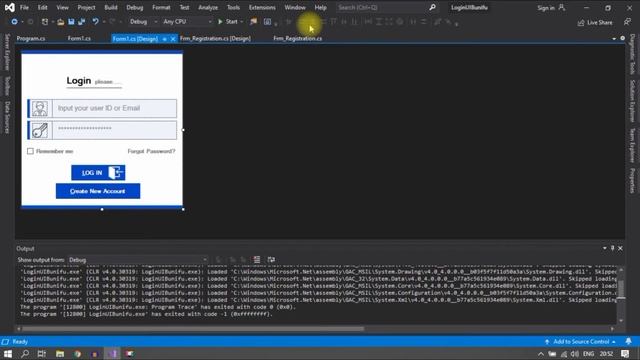Close the Form1.cs [Design] tab

(173, 39)
